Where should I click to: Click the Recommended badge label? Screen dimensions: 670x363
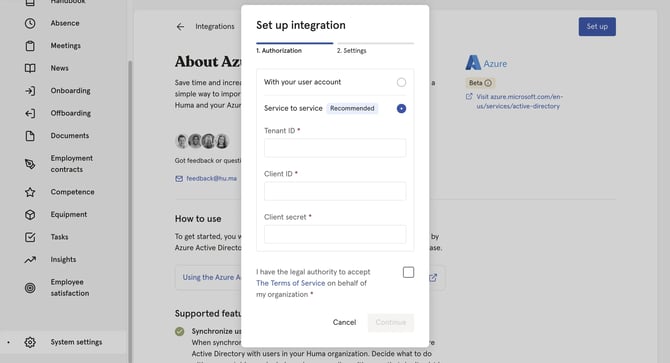pyautogui.click(x=352, y=108)
